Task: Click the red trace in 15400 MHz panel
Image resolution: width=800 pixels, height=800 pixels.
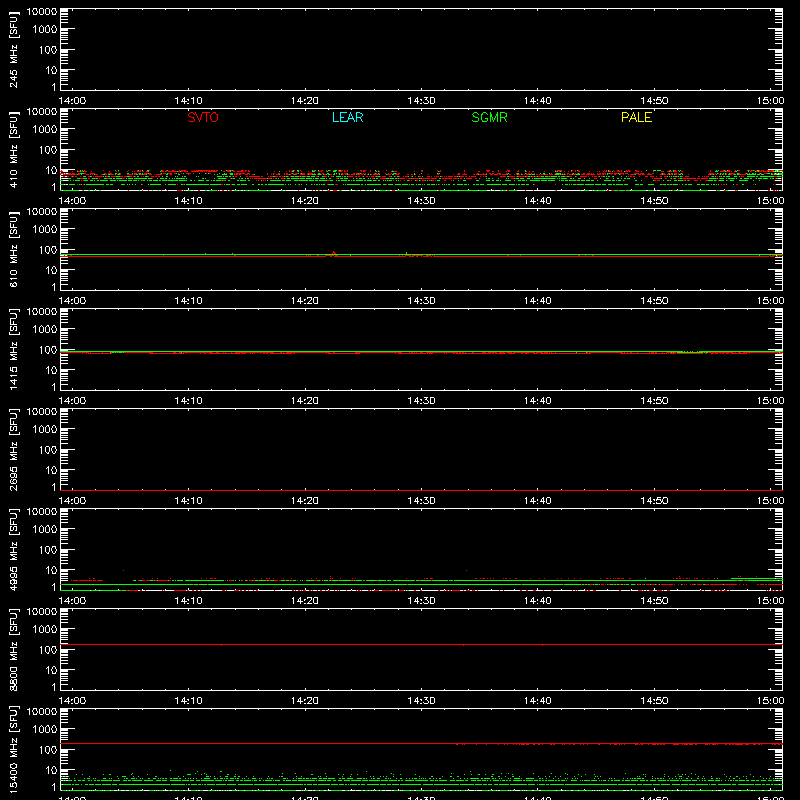Action: [421, 744]
